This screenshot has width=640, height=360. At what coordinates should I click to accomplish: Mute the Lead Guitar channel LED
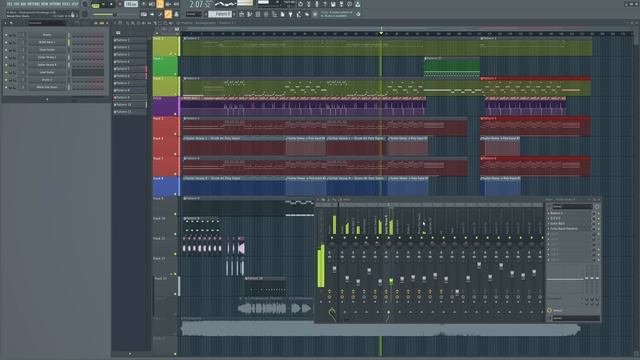click(x=6, y=72)
